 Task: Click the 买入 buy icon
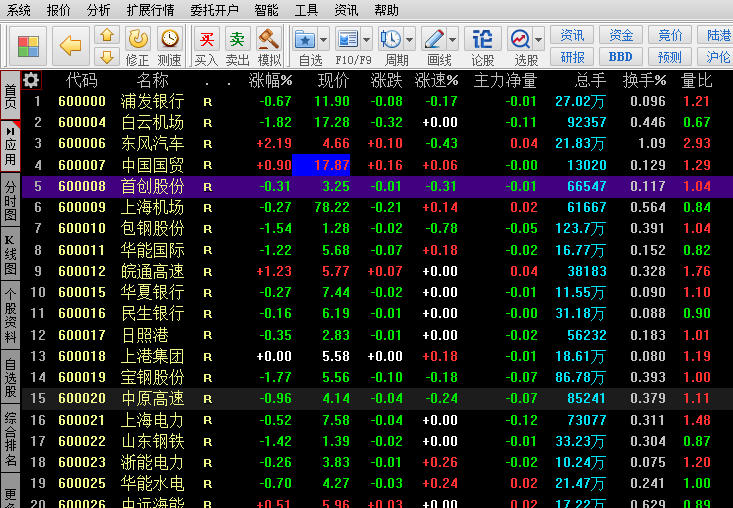[206, 47]
